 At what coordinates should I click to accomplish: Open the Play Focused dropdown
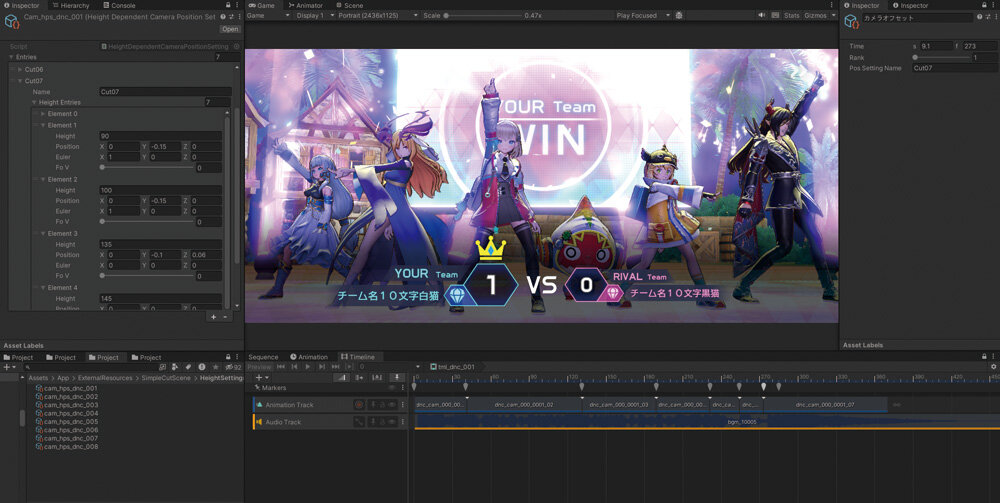pyautogui.click(x=643, y=15)
